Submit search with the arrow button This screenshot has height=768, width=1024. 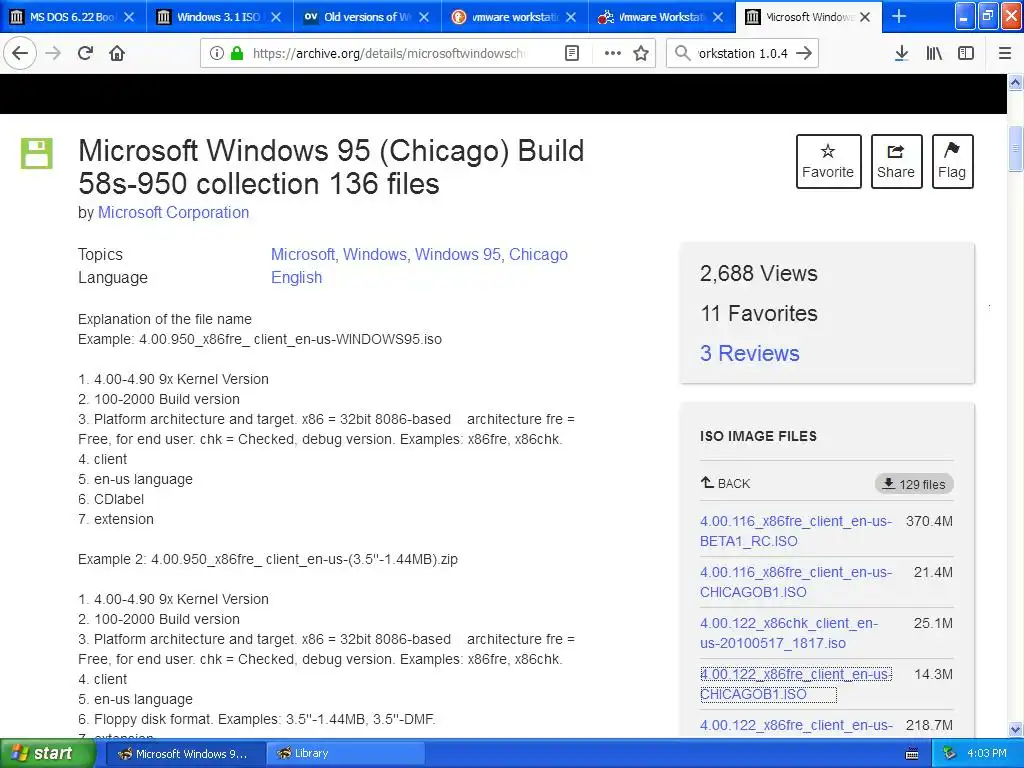click(x=805, y=54)
